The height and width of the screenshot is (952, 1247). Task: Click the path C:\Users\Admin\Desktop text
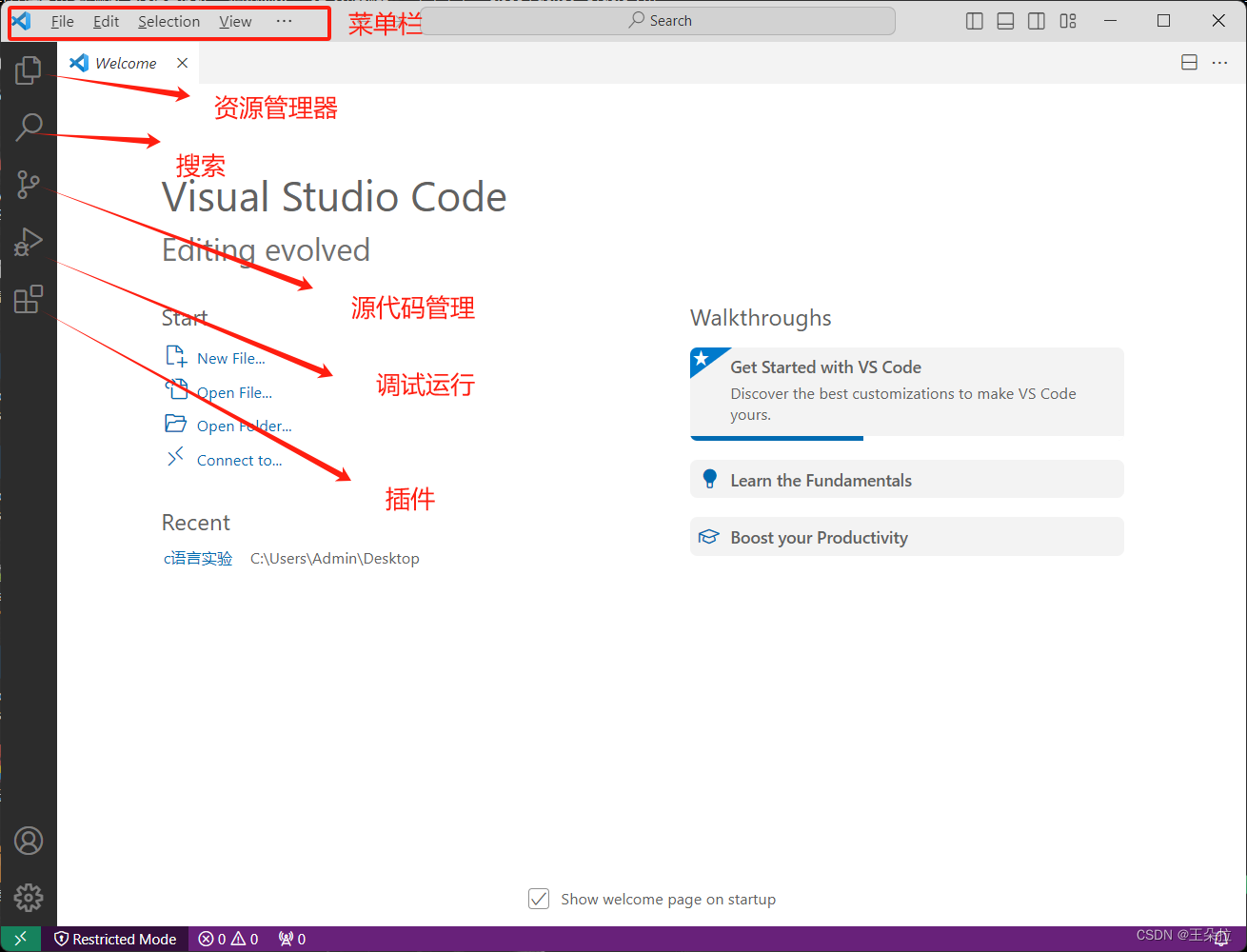(335, 559)
